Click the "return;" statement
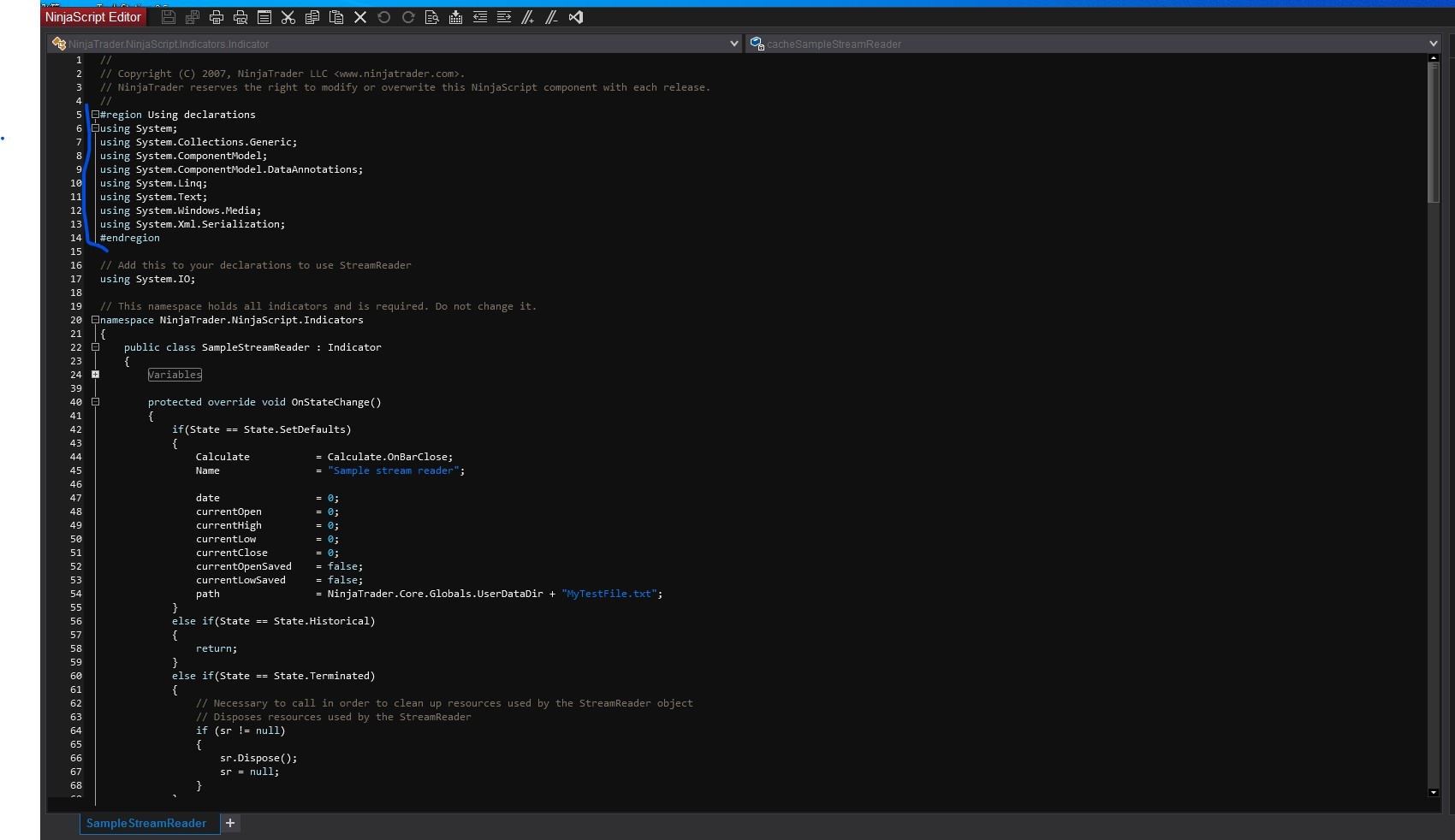 [217, 648]
